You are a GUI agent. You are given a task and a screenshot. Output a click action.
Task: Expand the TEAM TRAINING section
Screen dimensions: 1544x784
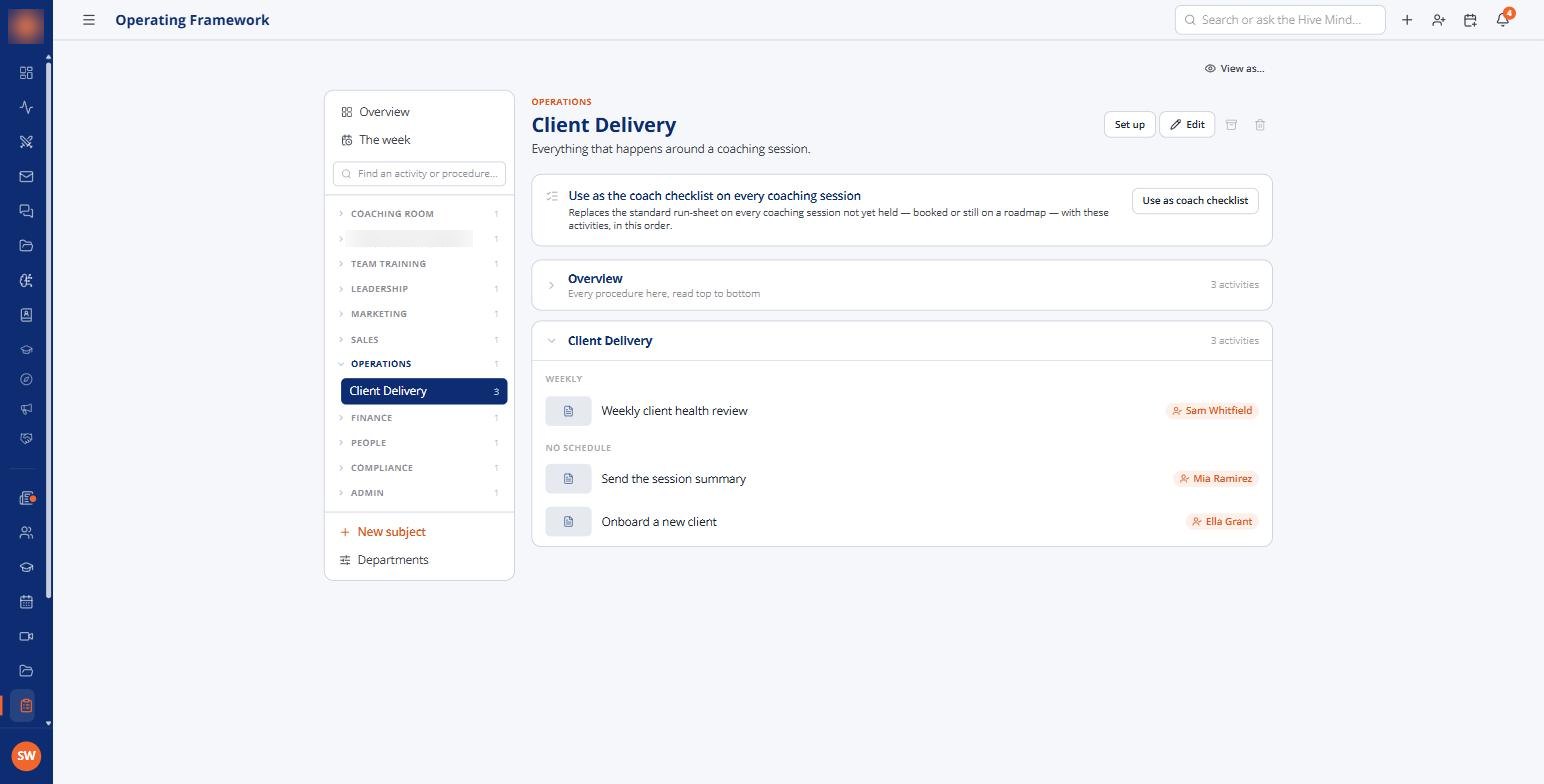pos(419,264)
